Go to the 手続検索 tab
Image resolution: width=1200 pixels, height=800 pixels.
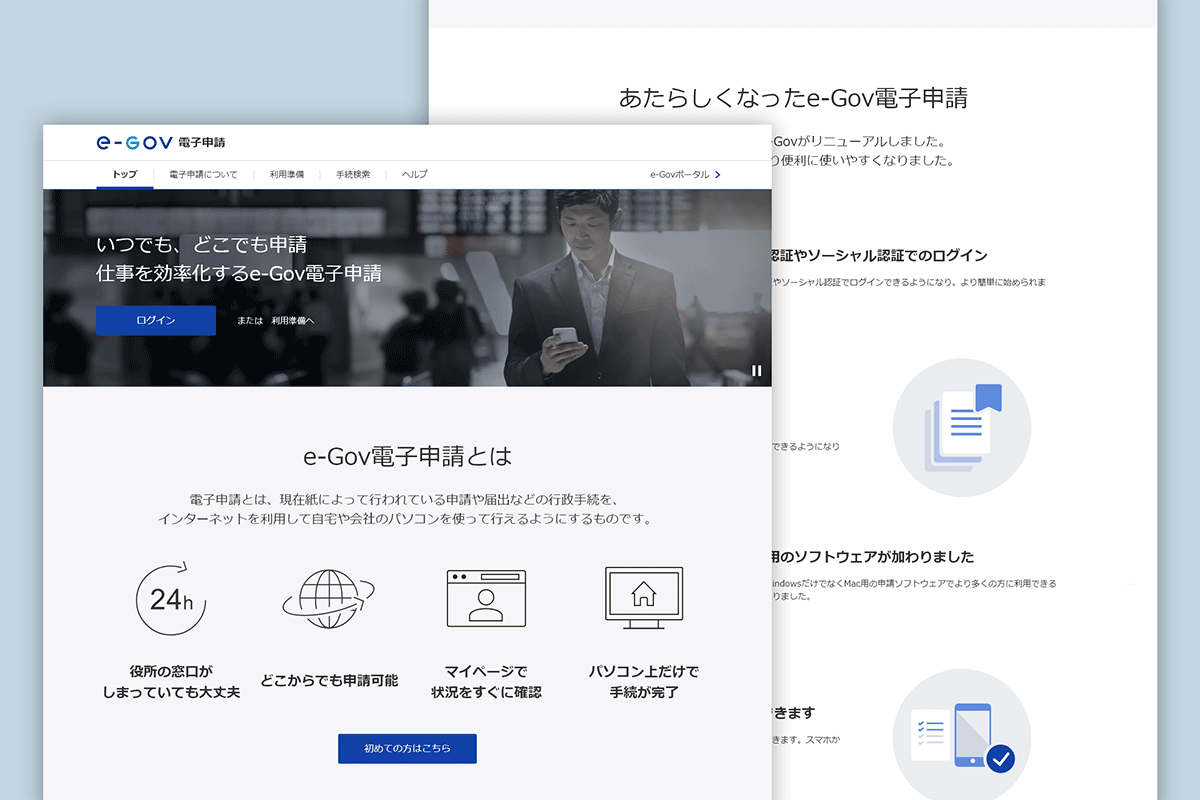[x=353, y=174]
